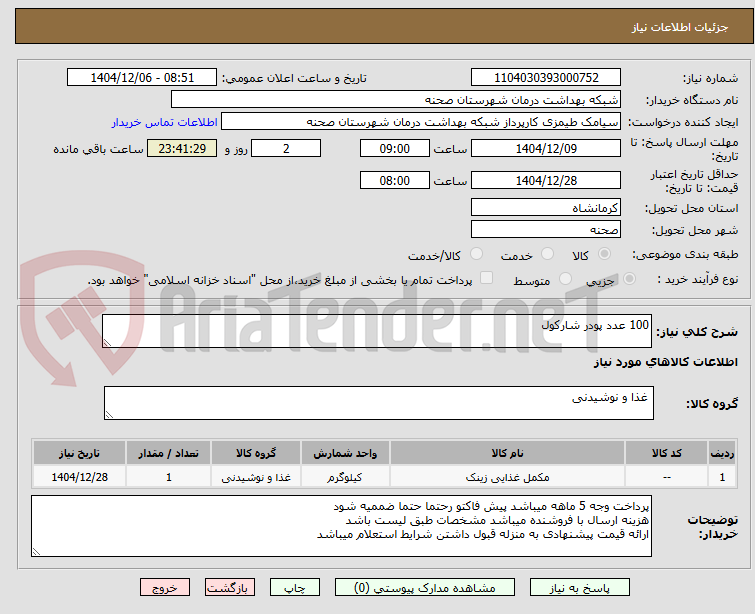Click the واحد شمارش column header
755x614 pixels.
(x=345, y=453)
